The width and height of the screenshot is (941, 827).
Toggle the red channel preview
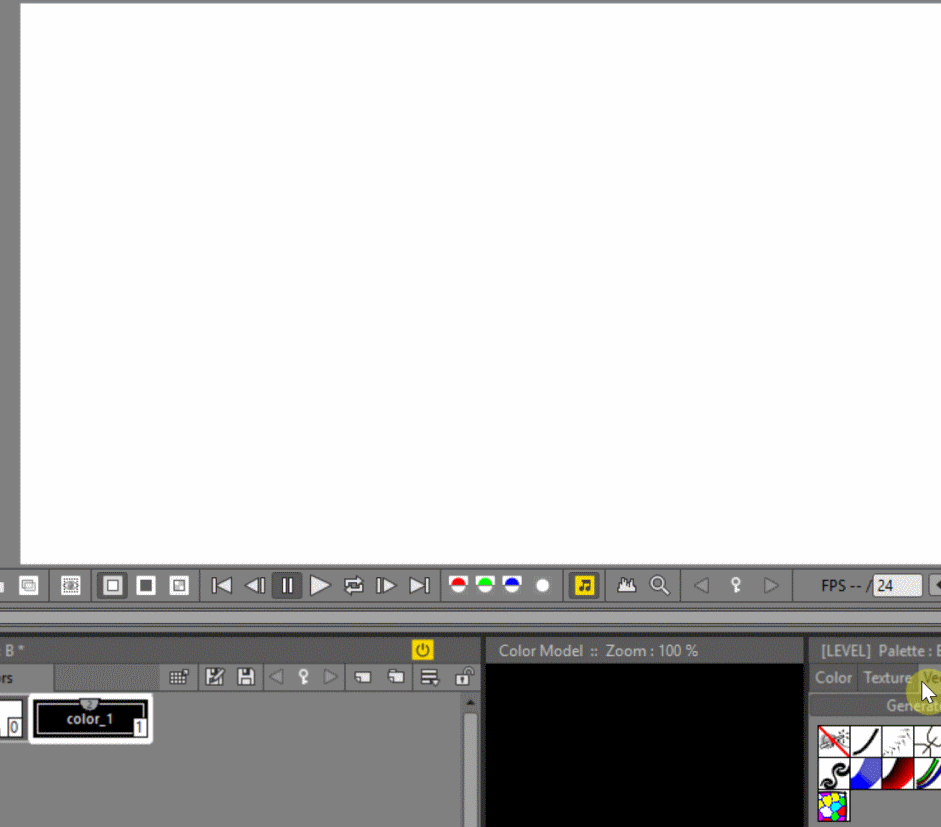point(458,586)
